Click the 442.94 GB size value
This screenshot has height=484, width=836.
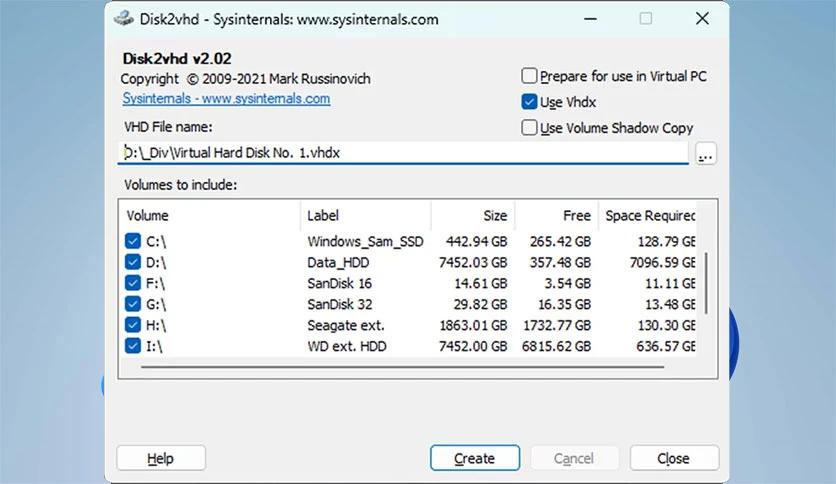pos(477,241)
